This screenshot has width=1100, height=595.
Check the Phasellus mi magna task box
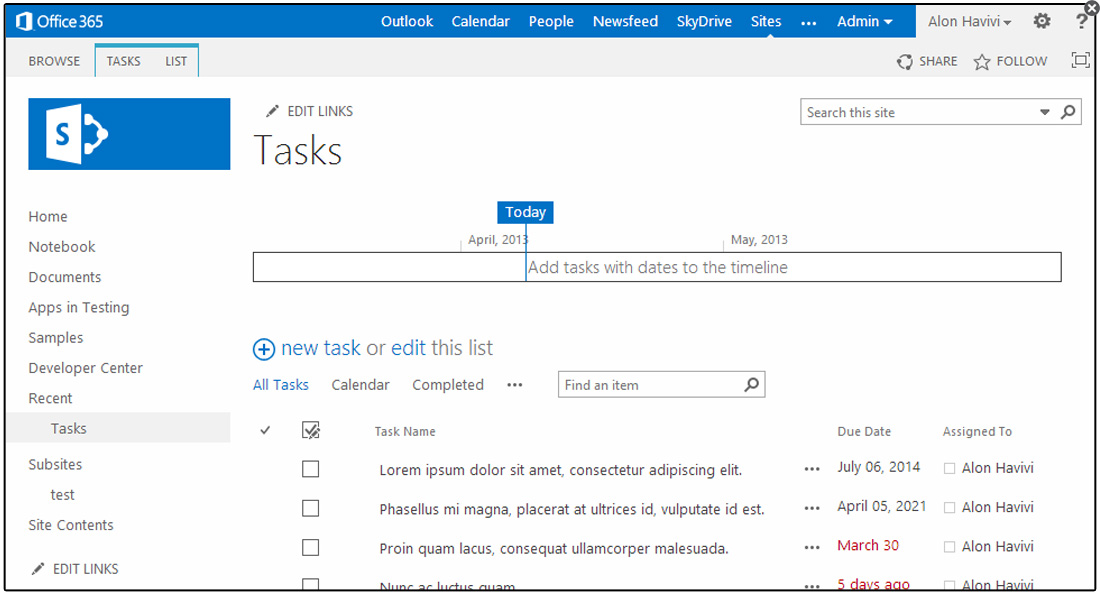pos(310,508)
